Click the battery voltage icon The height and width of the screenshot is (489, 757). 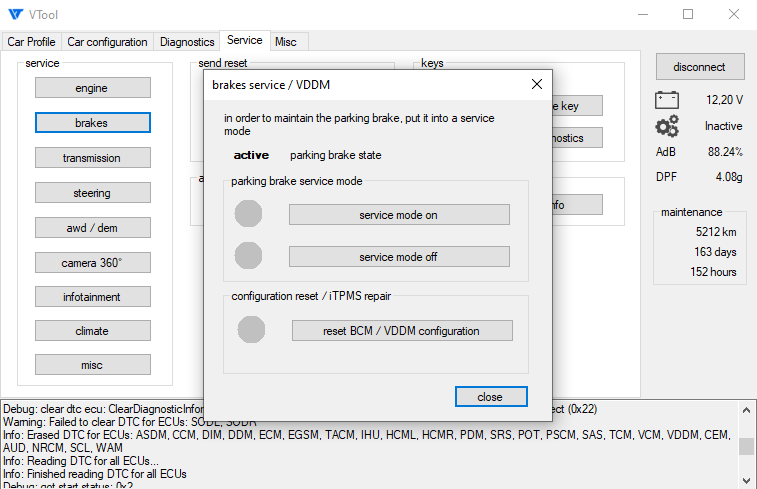pyautogui.click(x=667, y=100)
